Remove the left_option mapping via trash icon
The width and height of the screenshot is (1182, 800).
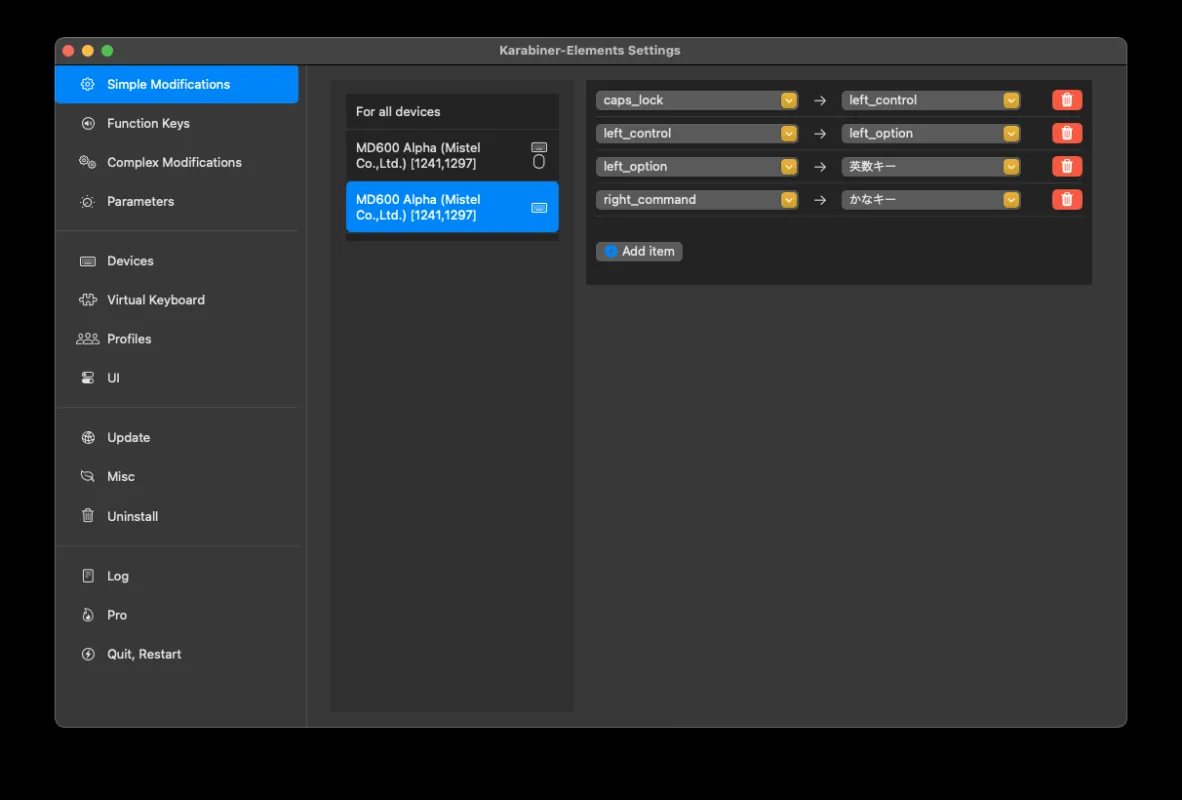click(x=1066, y=166)
